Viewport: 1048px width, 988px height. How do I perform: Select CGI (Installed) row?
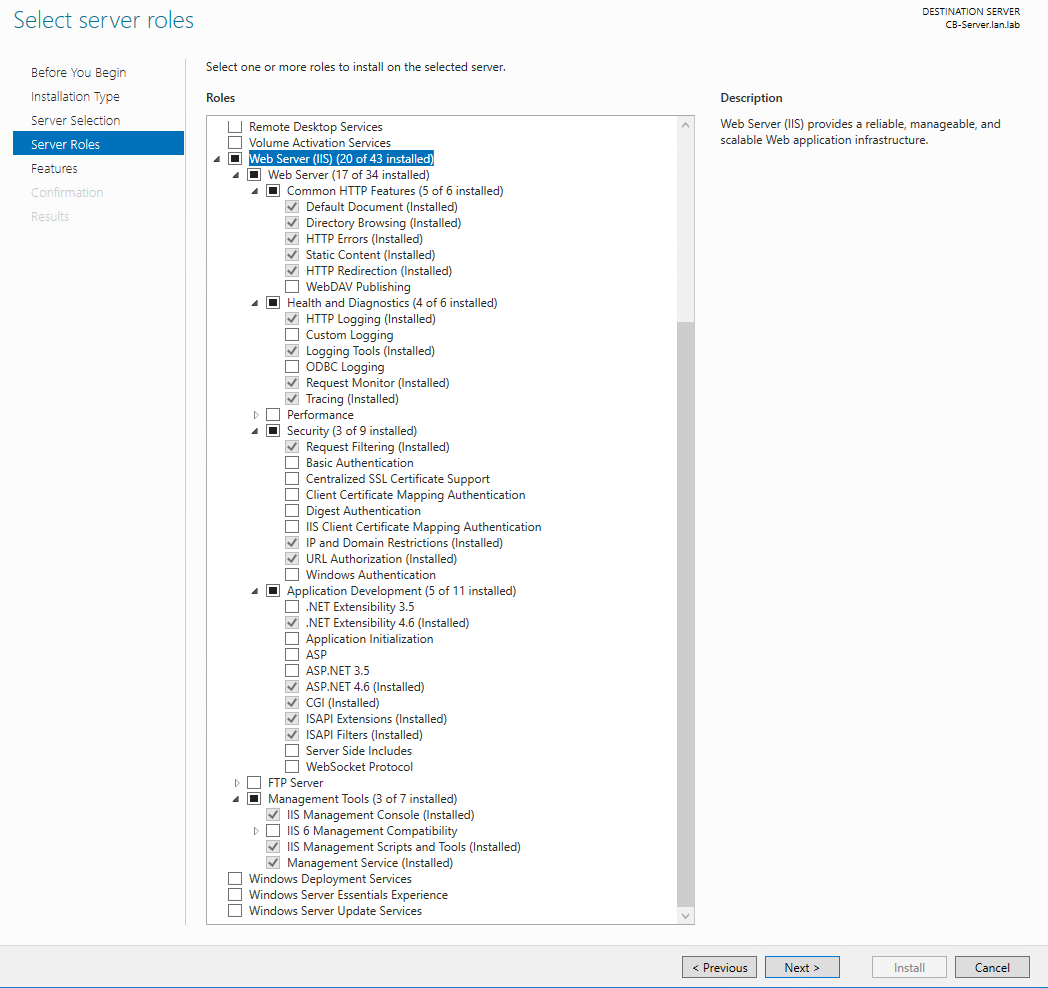(x=342, y=703)
